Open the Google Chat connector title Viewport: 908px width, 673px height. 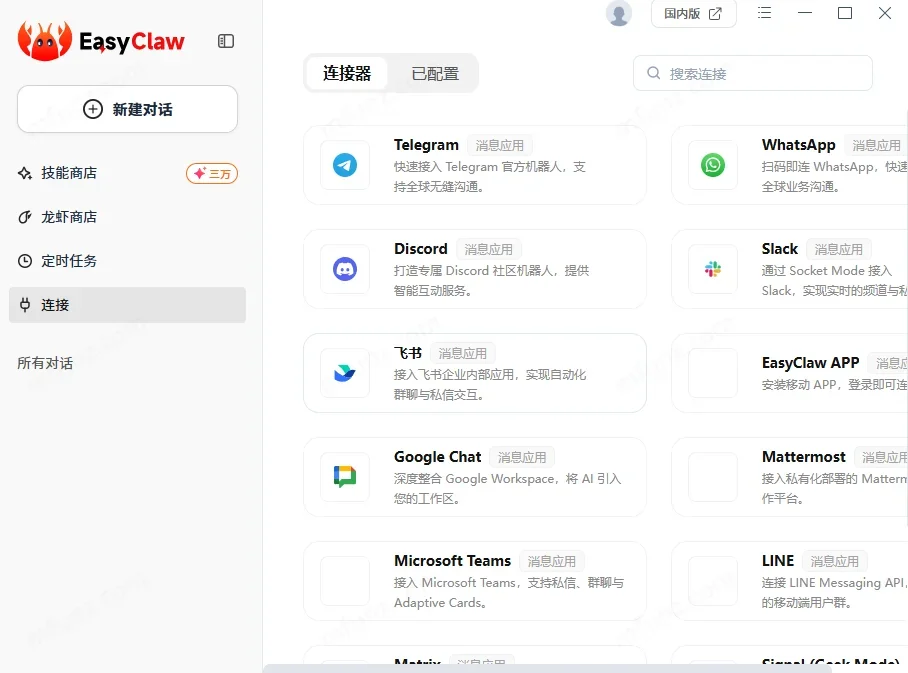[x=437, y=457]
